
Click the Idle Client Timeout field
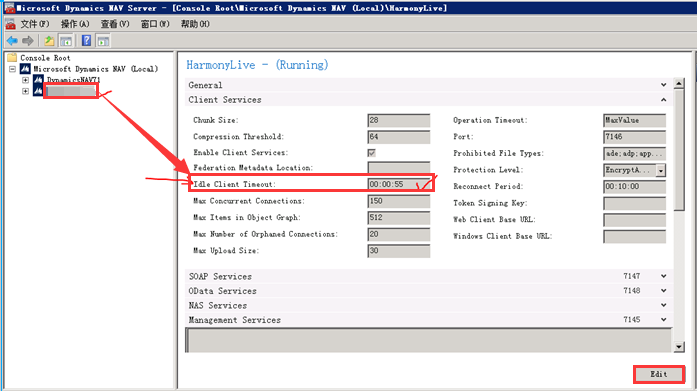click(399, 184)
